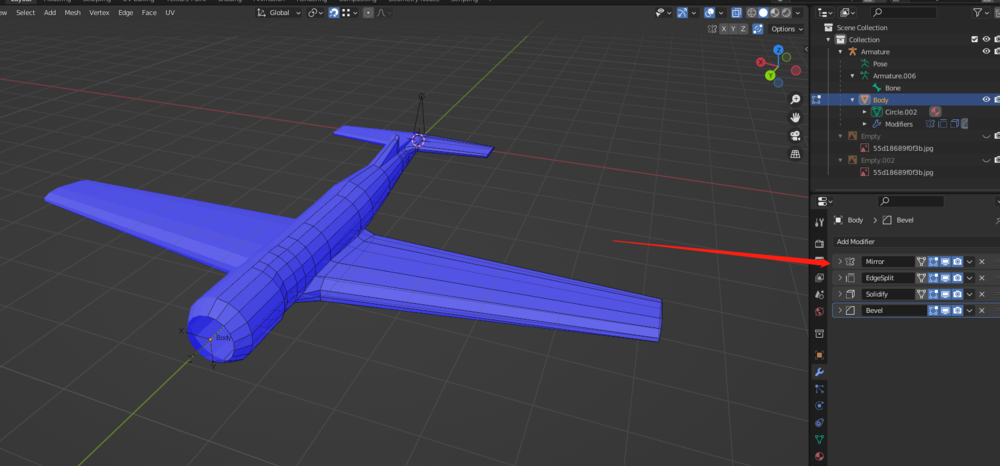Select Bone in outliner

[892, 88]
